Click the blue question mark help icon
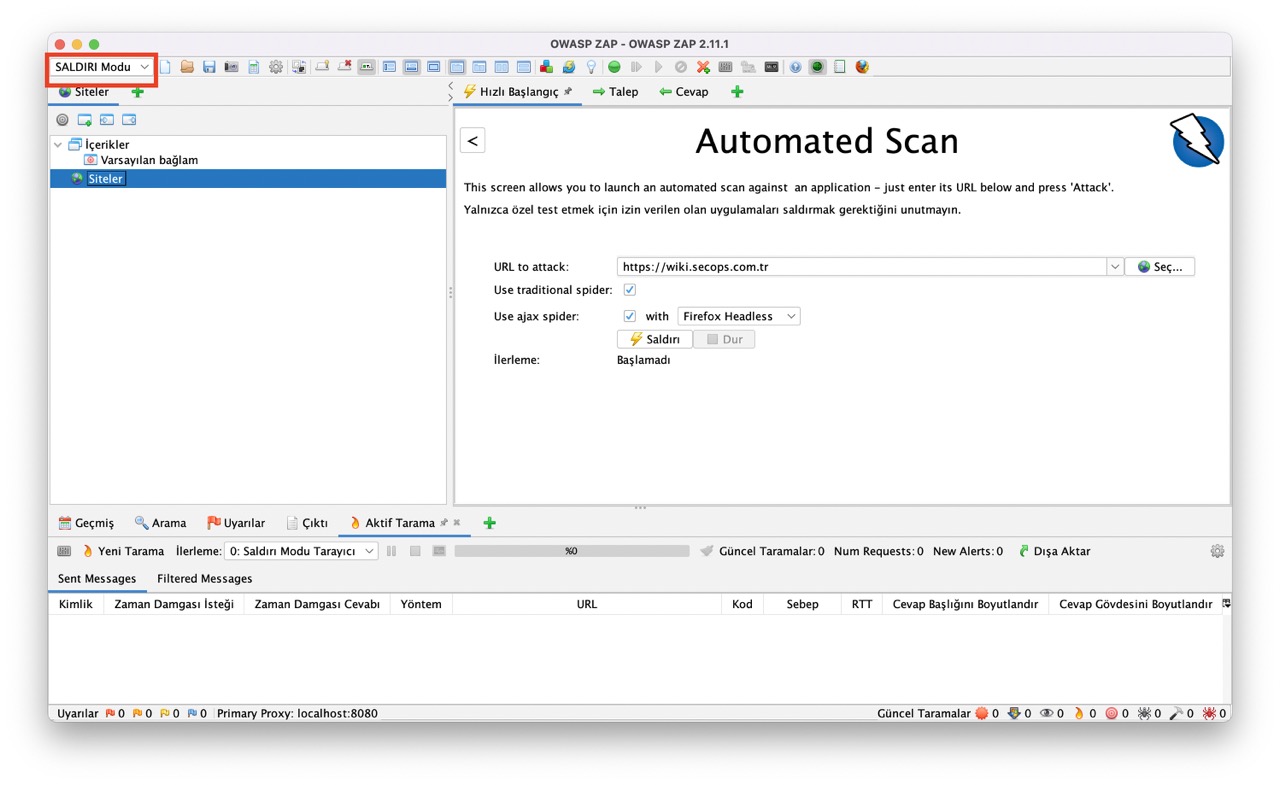The height and width of the screenshot is (785, 1280). point(795,67)
